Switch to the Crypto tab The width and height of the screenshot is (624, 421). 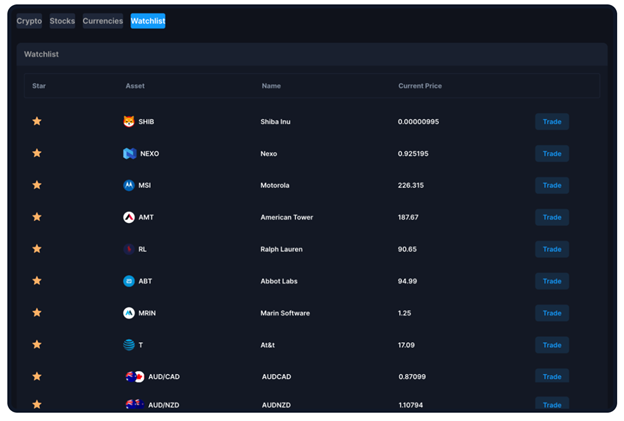29,21
